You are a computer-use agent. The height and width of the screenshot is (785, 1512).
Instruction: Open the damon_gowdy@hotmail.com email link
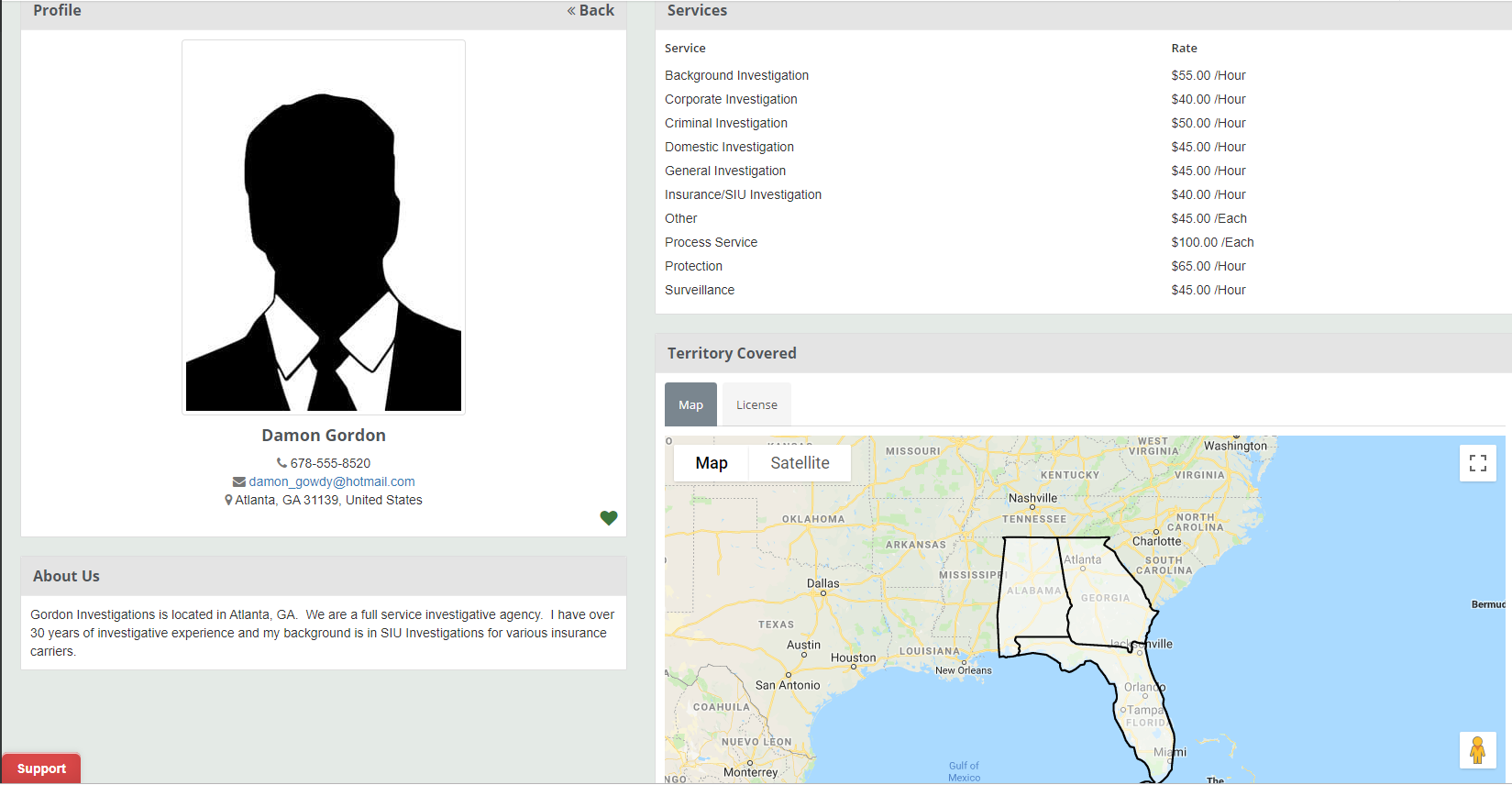pos(332,481)
